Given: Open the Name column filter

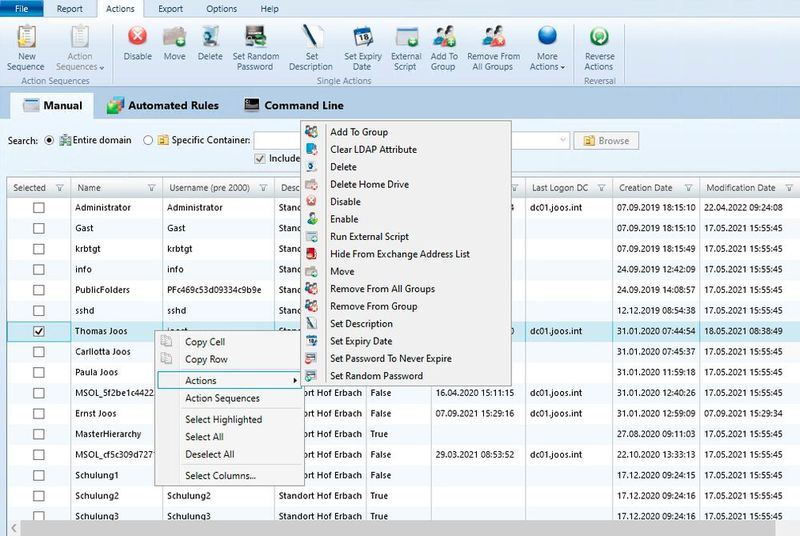Looking at the screenshot, I should (152, 188).
